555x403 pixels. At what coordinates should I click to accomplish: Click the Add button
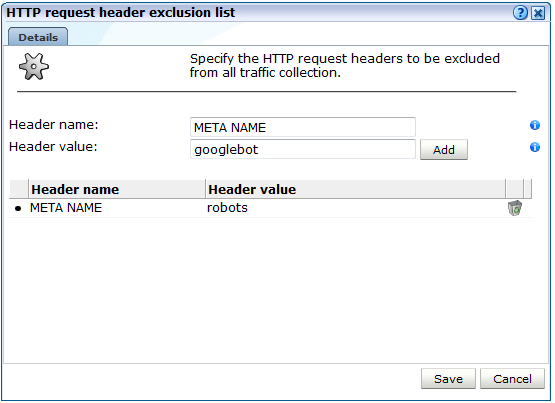(444, 150)
